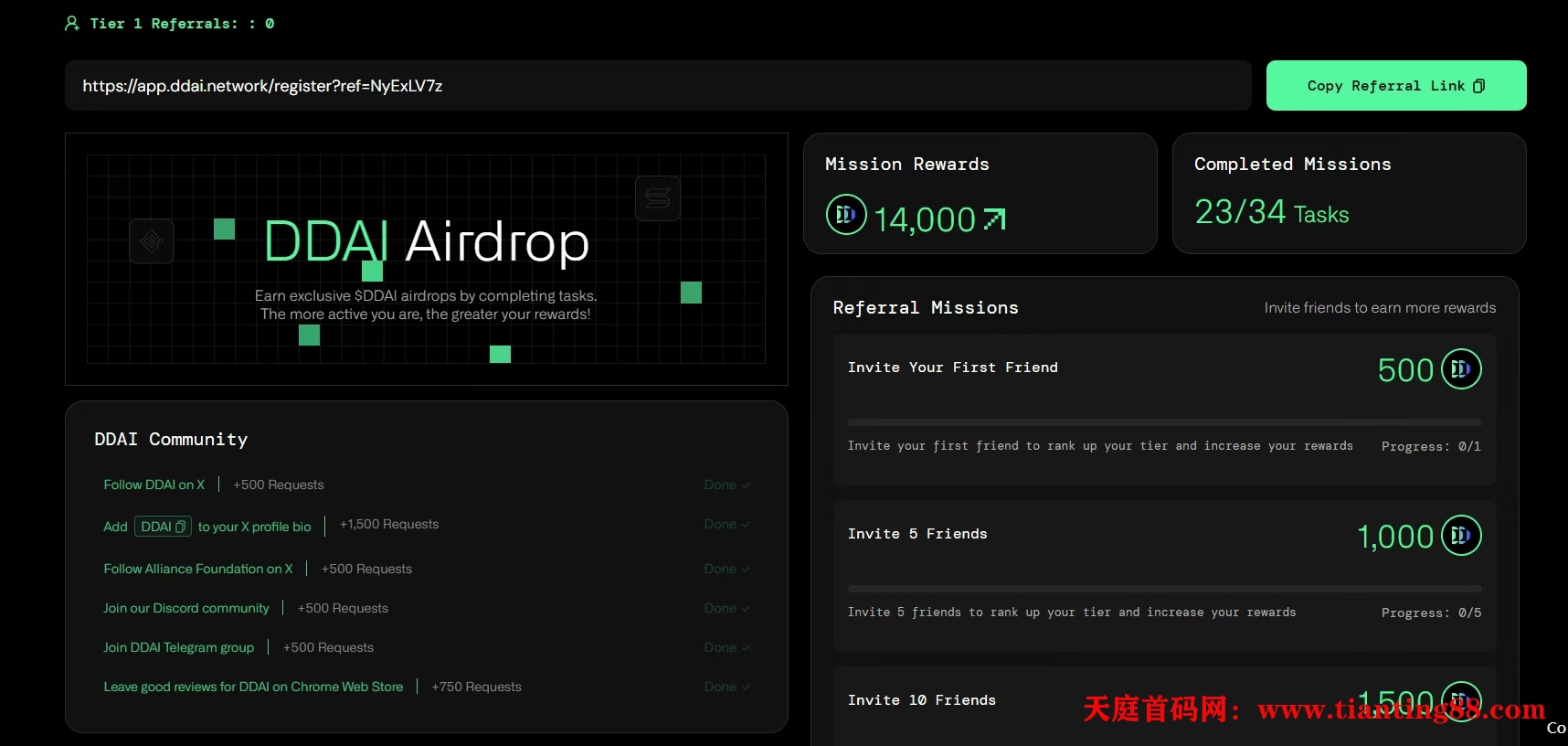Open Join our Discord community link

pos(186,608)
